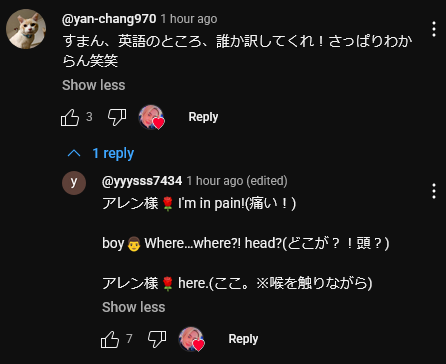The height and width of the screenshot is (364, 446).
Task: Click the creator heart badge under the top comment
Action: pos(152,117)
